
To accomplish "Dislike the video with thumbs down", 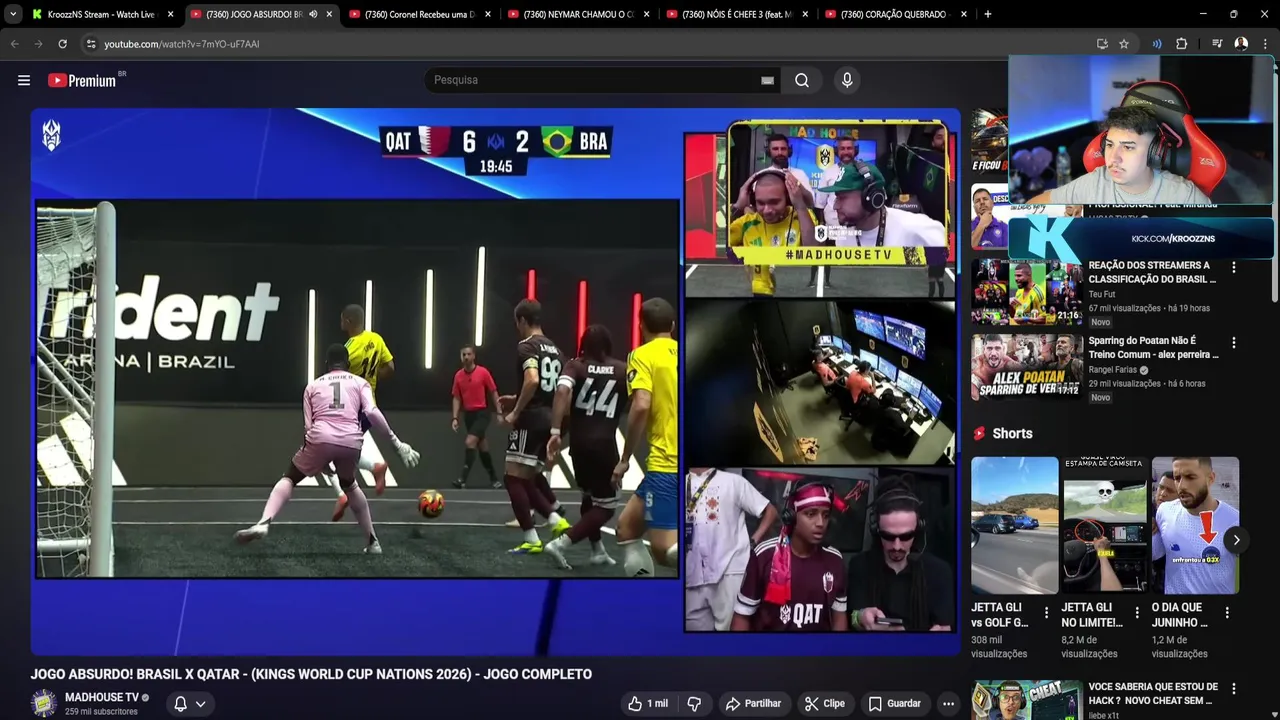I will (x=694, y=704).
